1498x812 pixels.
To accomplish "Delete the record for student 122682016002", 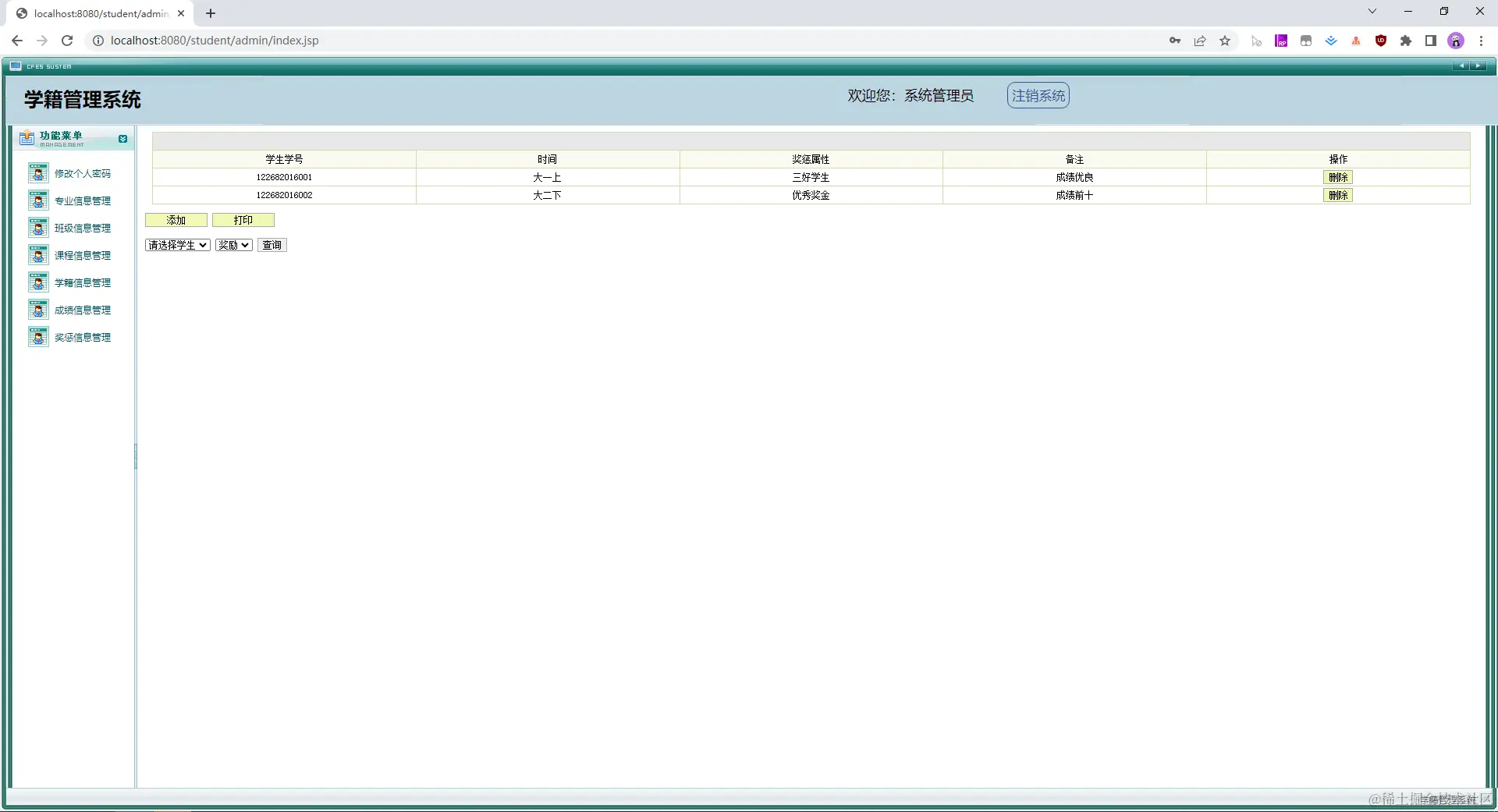I will (1338, 195).
